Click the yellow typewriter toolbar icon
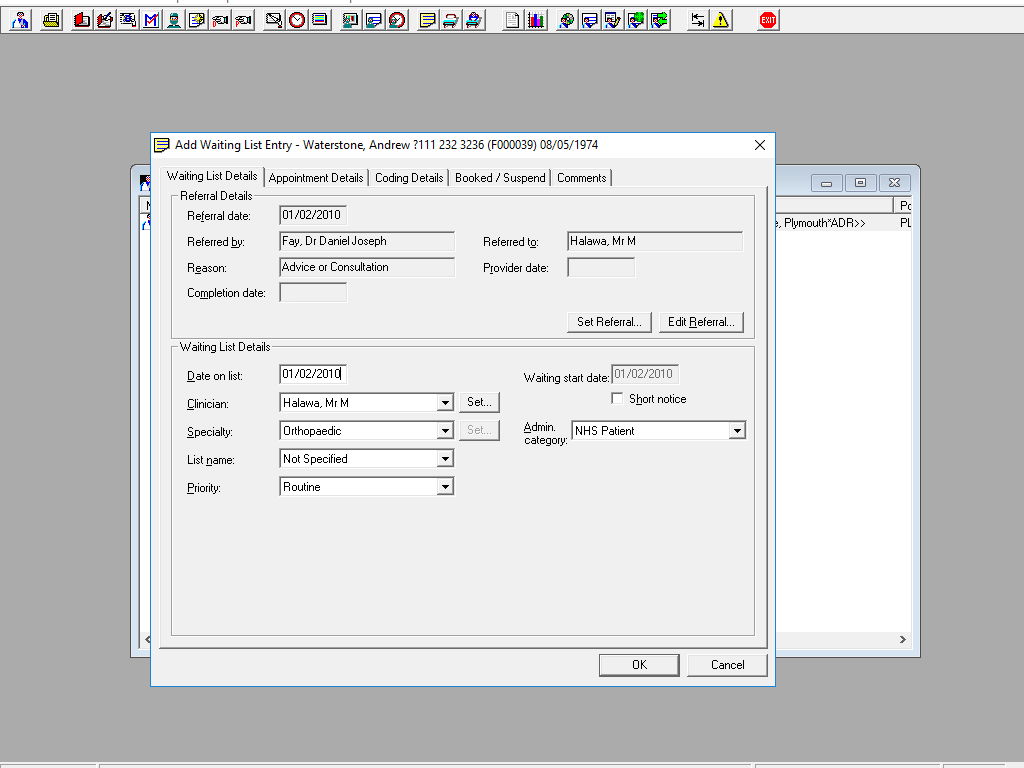This screenshot has height=768, width=1024. pos(51,20)
